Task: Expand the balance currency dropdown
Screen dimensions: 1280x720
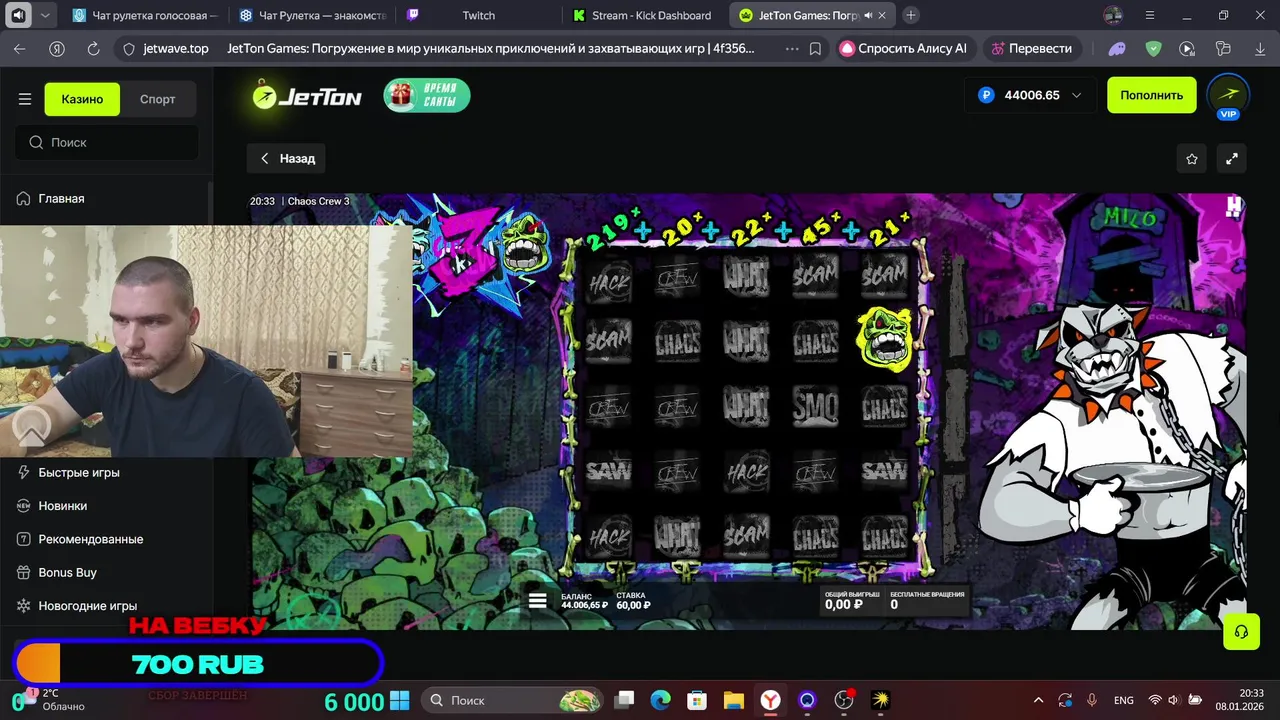Action: [1076, 95]
